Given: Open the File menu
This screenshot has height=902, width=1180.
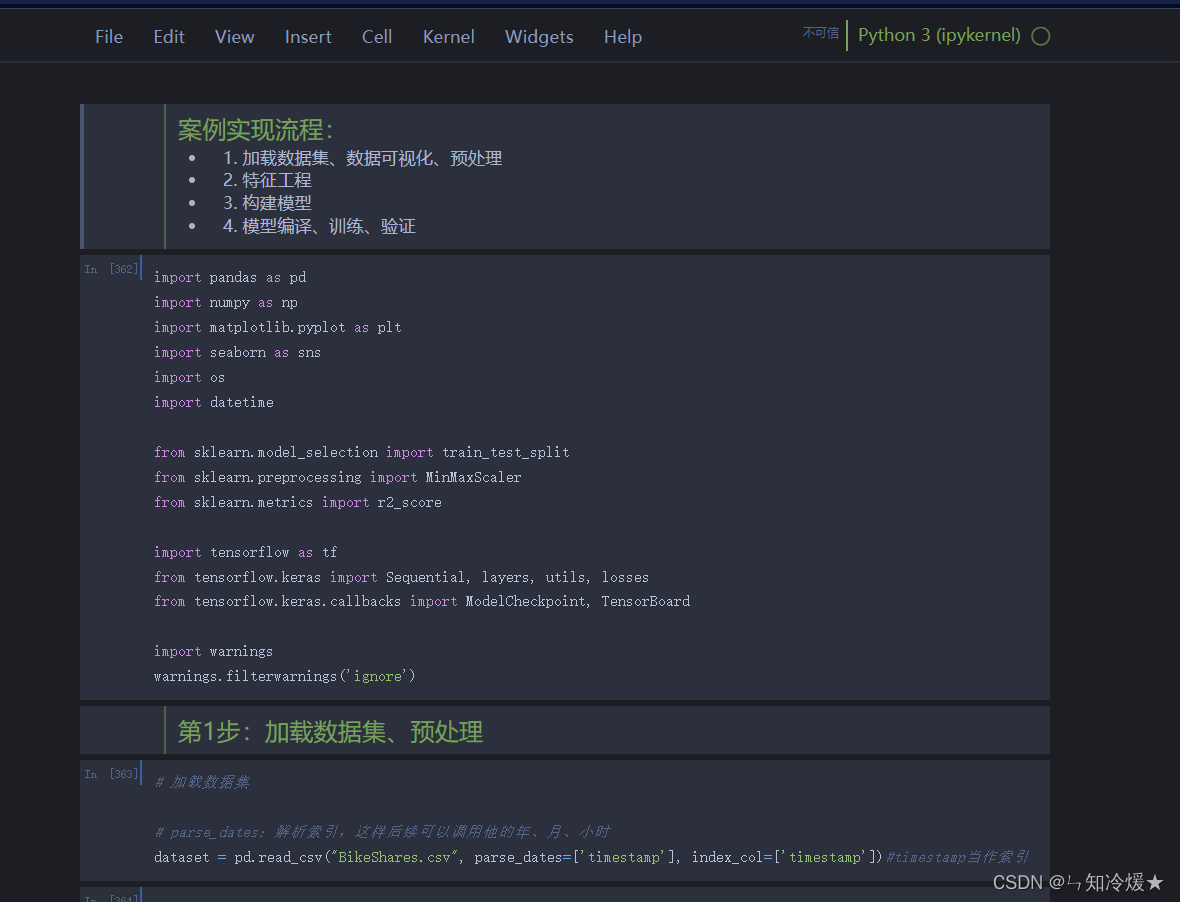Looking at the screenshot, I should coord(108,36).
